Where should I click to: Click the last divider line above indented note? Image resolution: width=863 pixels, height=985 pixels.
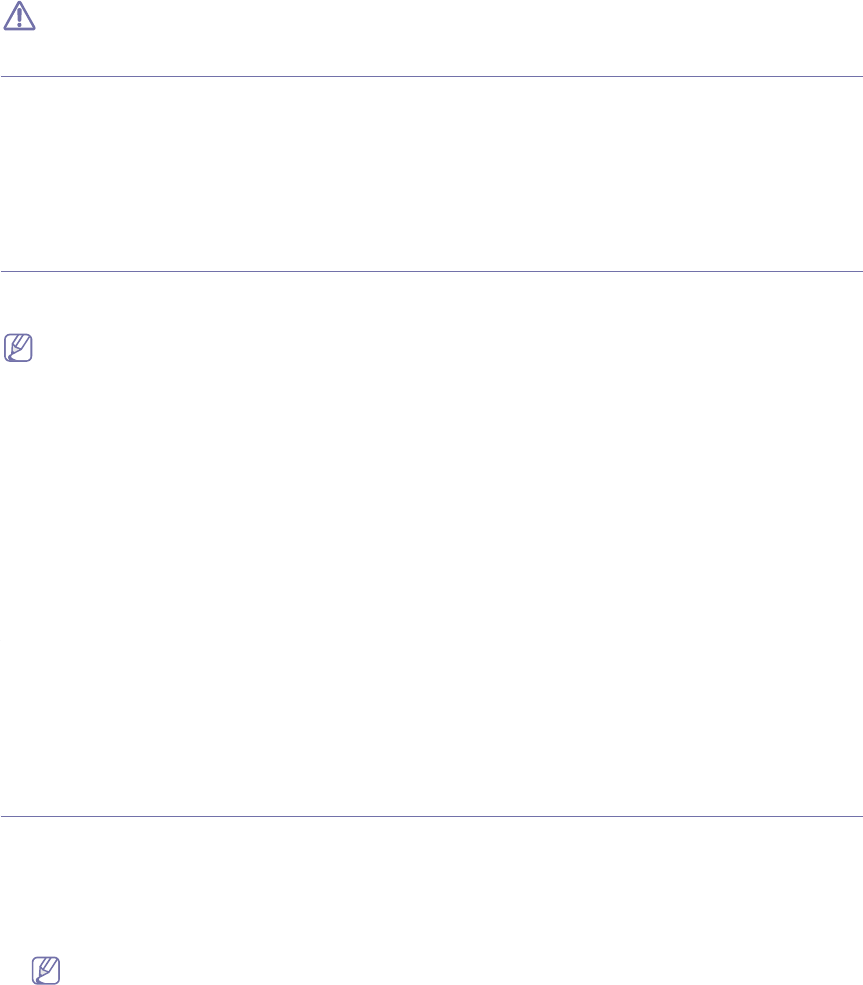point(431,817)
